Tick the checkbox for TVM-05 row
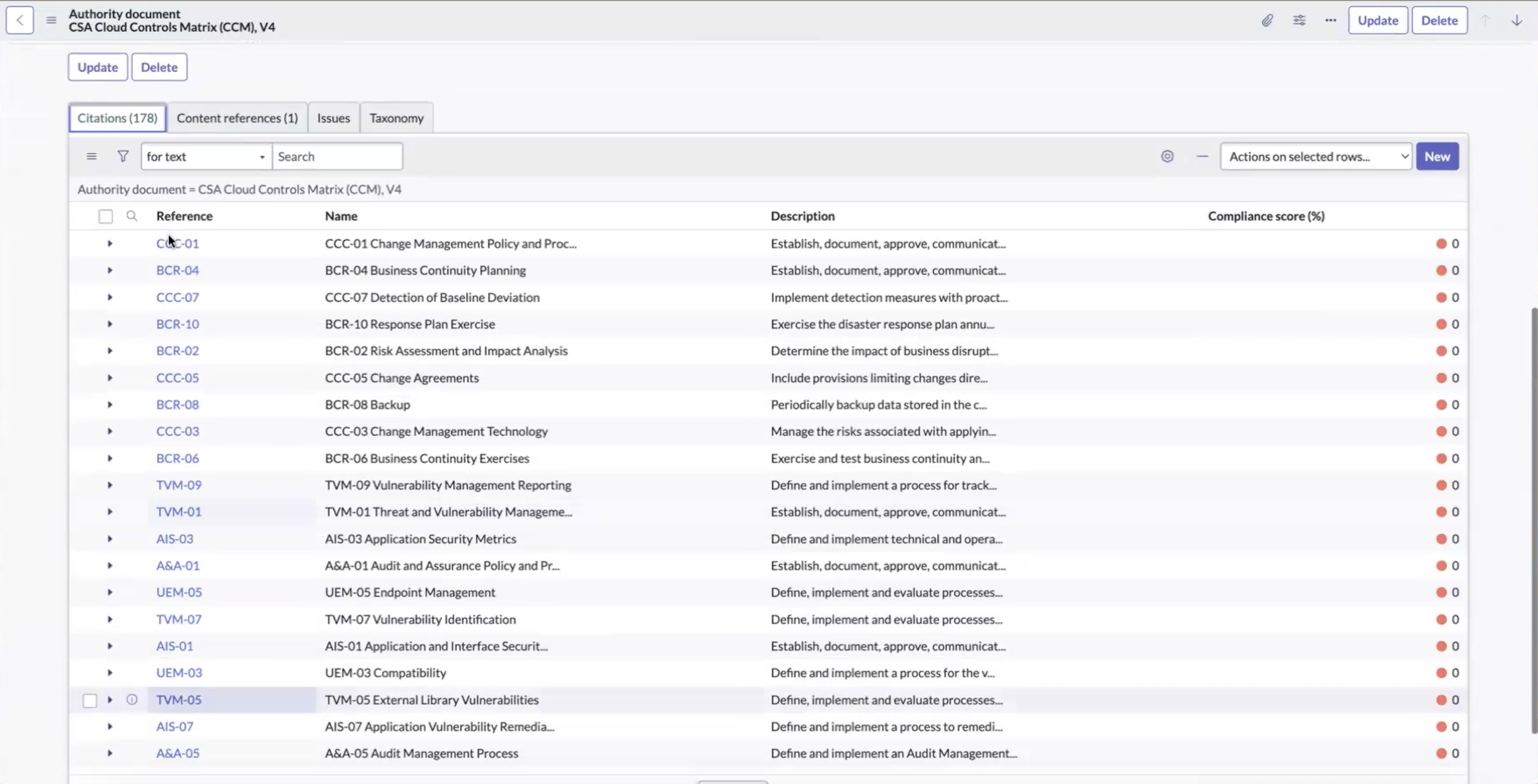1538x784 pixels. [89, 701]
